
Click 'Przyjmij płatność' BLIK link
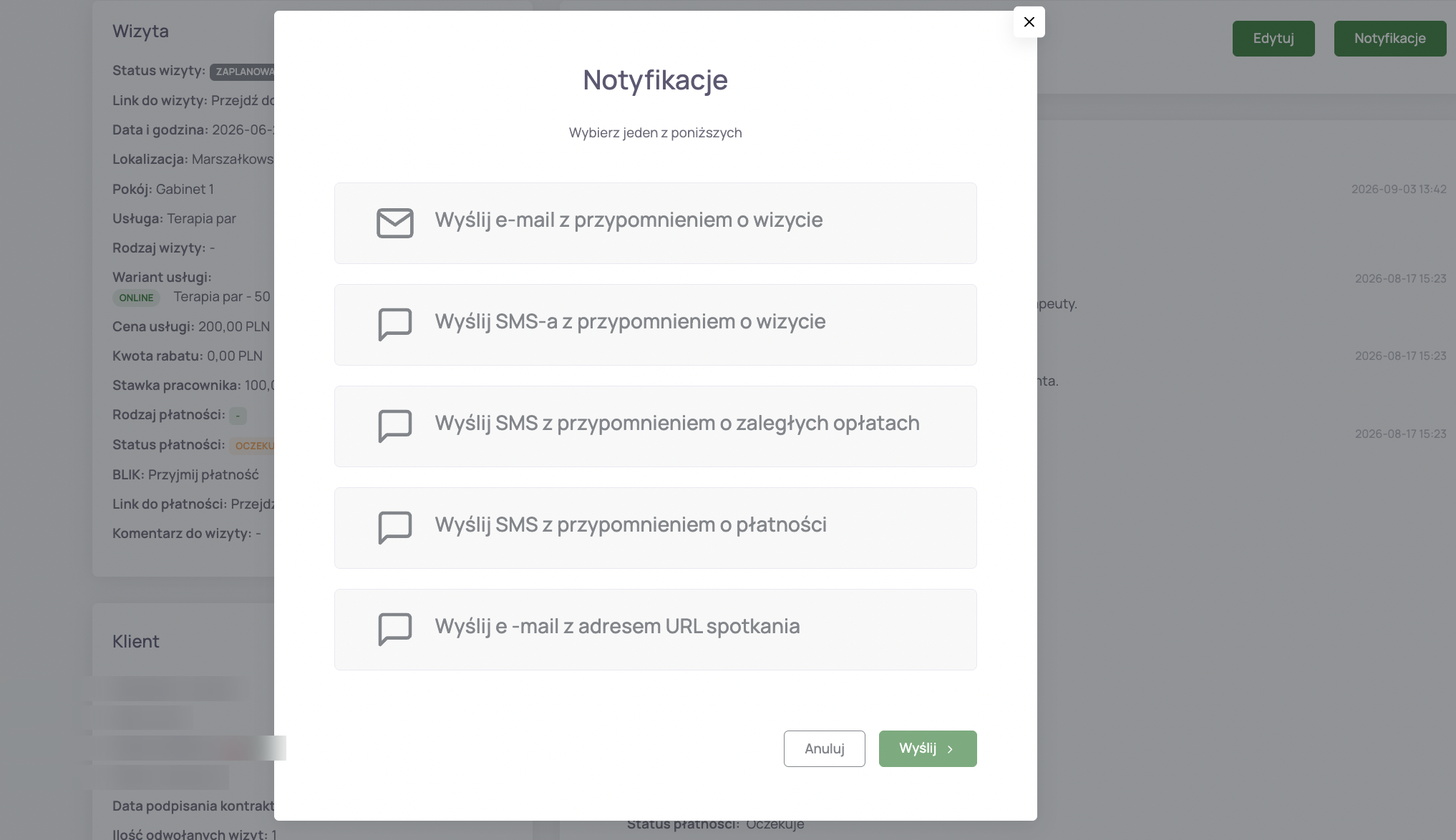tap(203, 474)
